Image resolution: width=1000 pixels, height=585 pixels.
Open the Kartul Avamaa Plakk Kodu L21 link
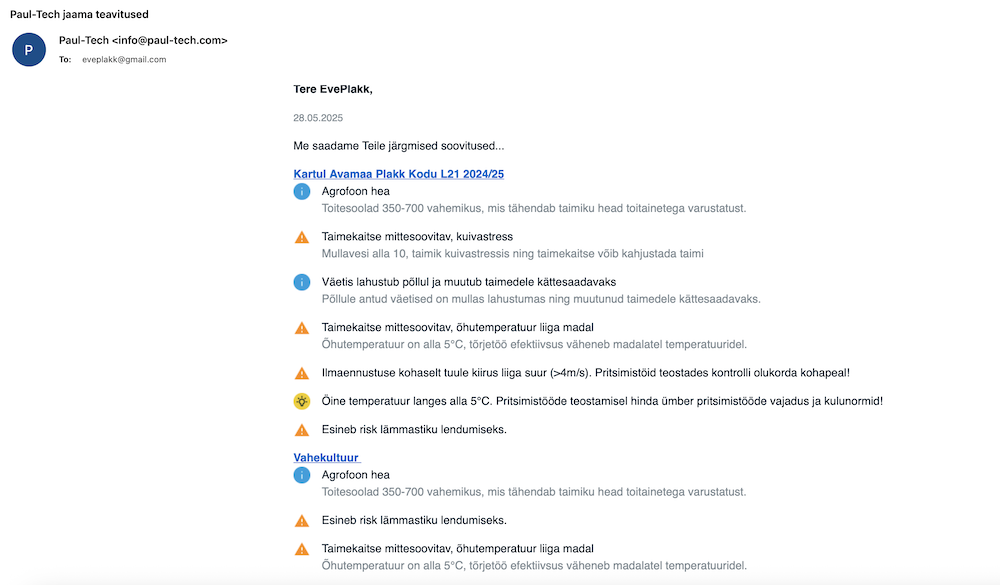399,174
